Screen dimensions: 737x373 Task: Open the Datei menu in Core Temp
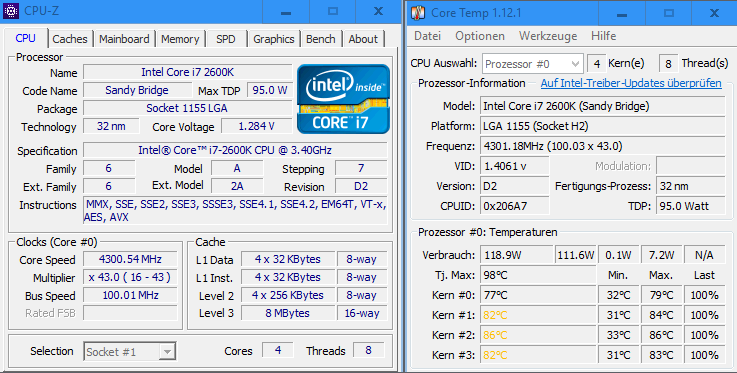(x=427, y=36)
